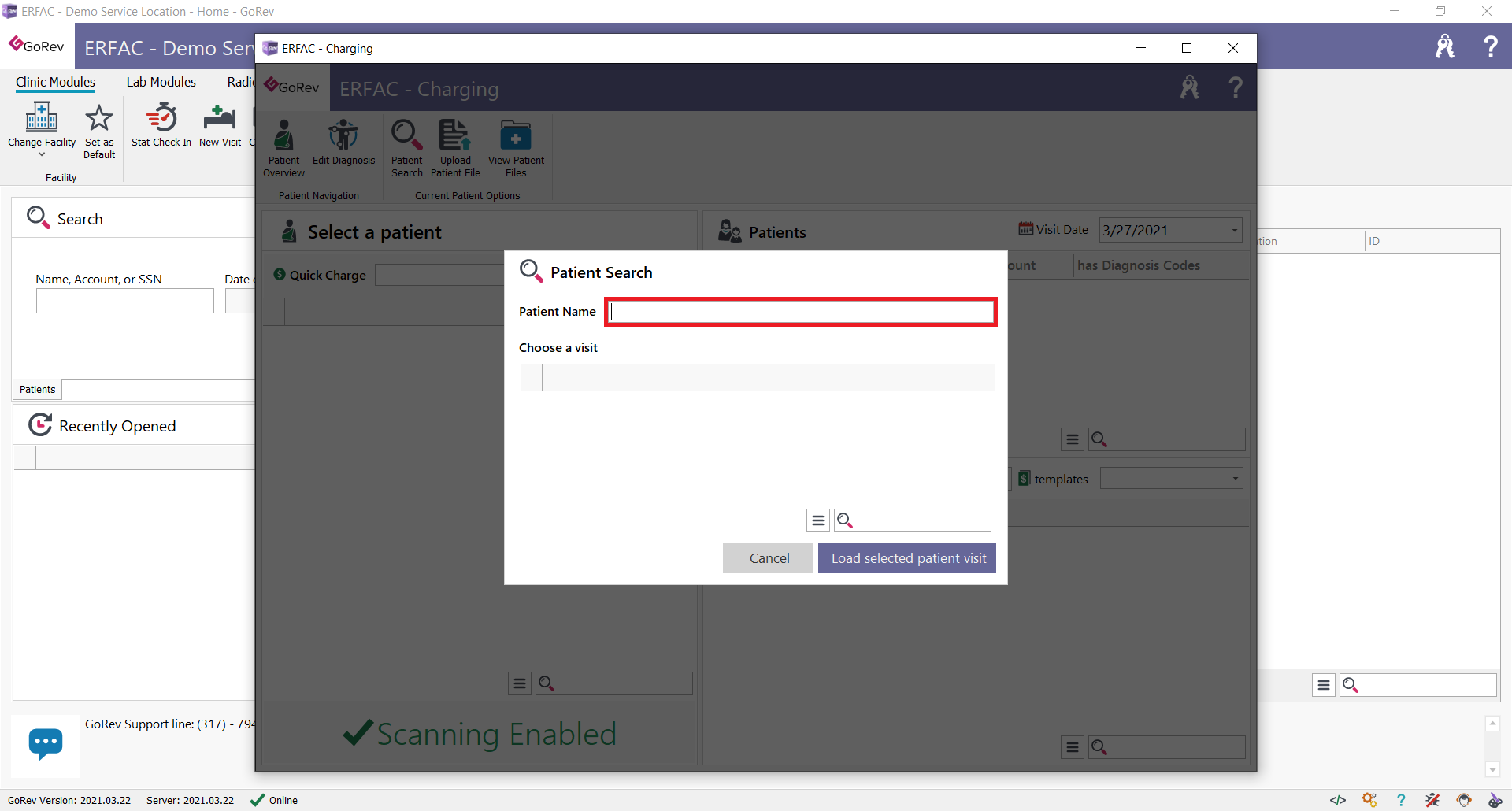Switch to Lab Modules tab

pos(161,82)
